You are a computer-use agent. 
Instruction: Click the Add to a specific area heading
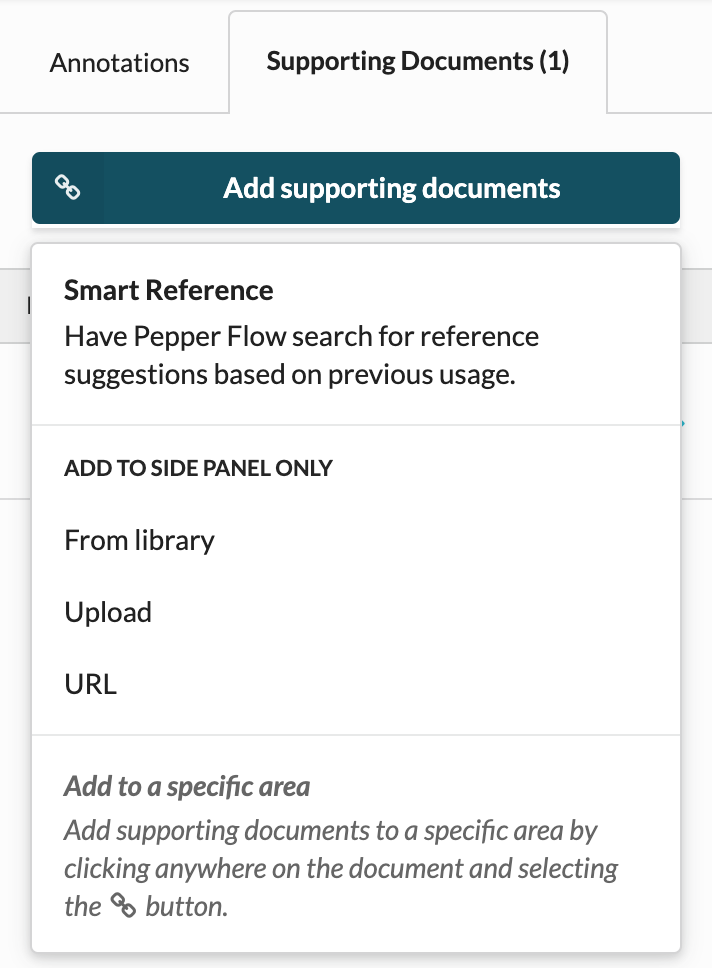(187, 786)
